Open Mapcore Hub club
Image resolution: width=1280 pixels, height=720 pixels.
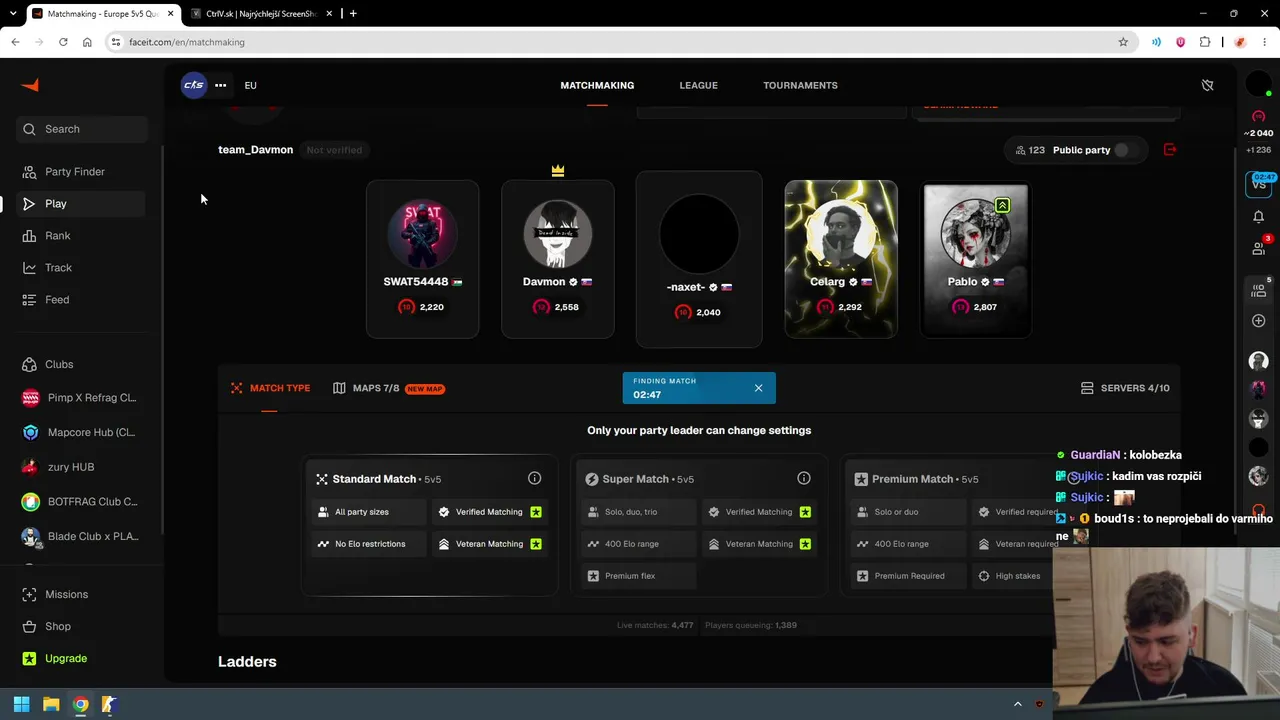tap(82, 432)
